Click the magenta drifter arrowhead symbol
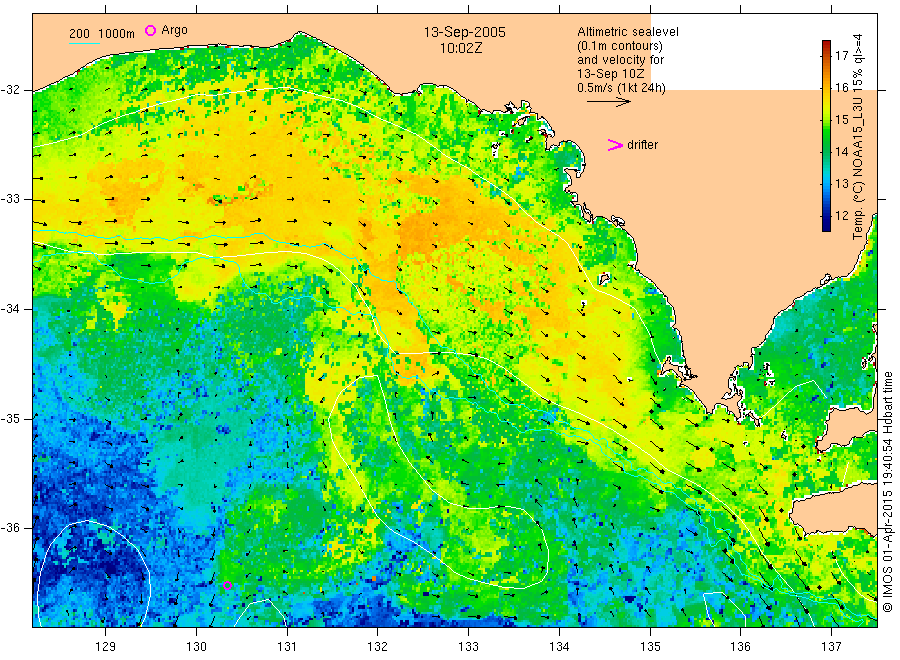 point(615,145)
